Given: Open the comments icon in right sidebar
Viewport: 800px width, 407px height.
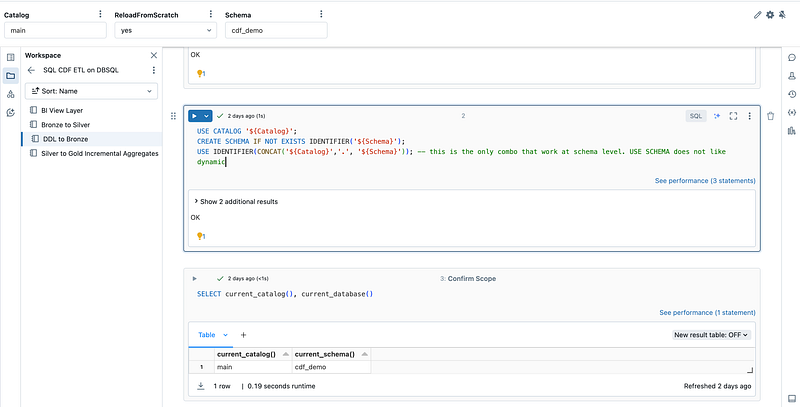Looking at the screenshot, I should tap(792, 57).
